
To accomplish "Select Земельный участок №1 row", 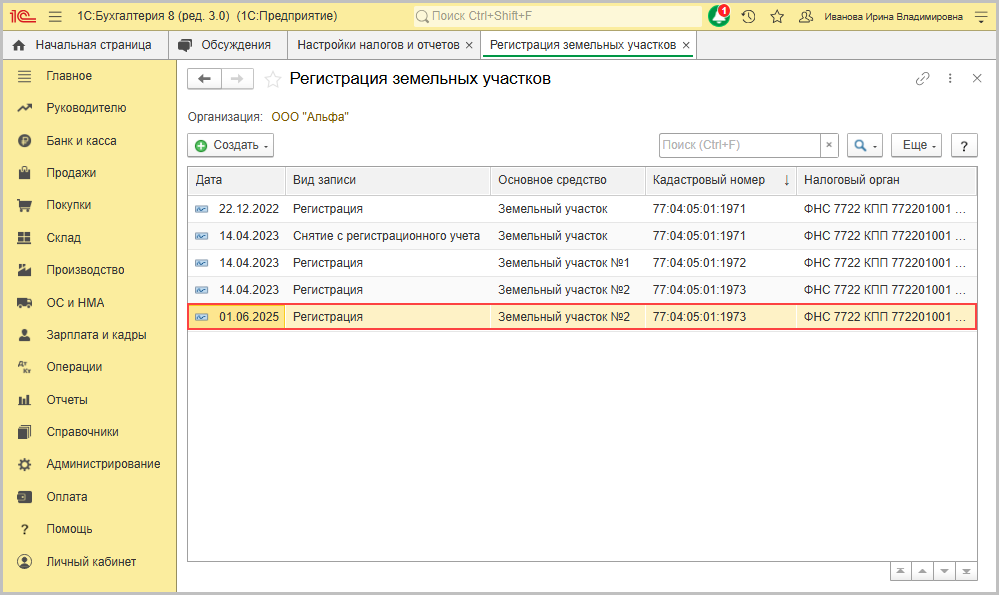I will coord(582,263).
